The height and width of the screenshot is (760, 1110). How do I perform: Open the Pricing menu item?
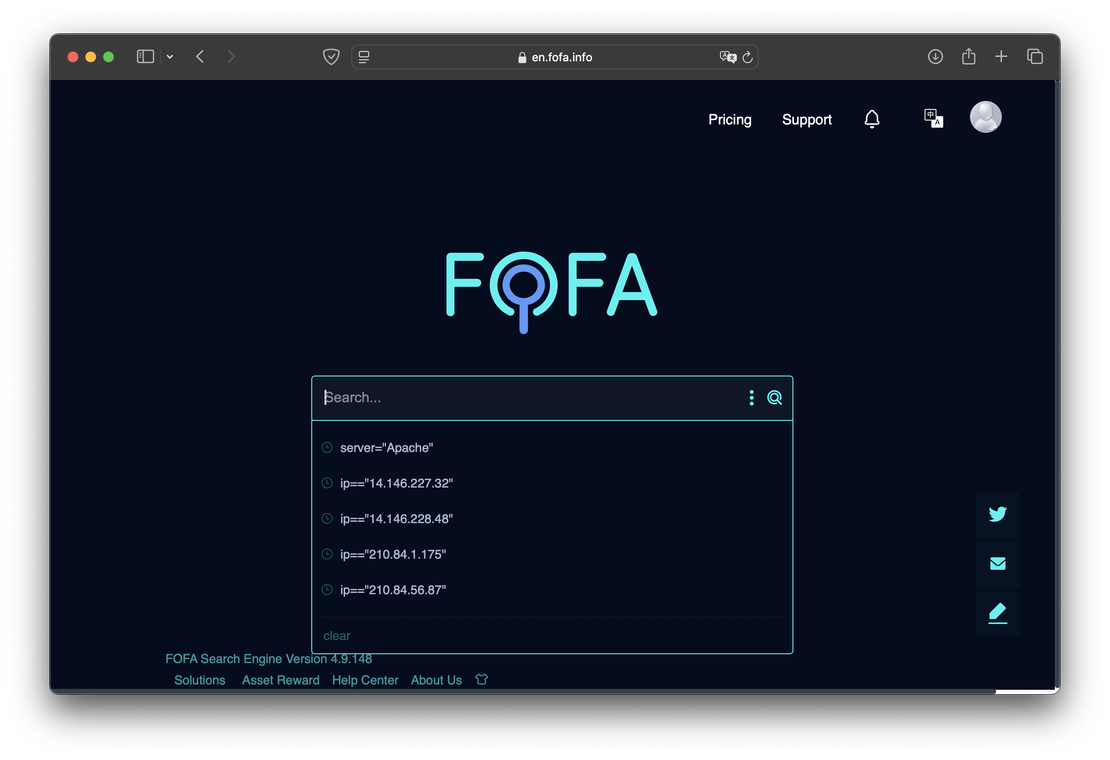(x=729, y=119)
